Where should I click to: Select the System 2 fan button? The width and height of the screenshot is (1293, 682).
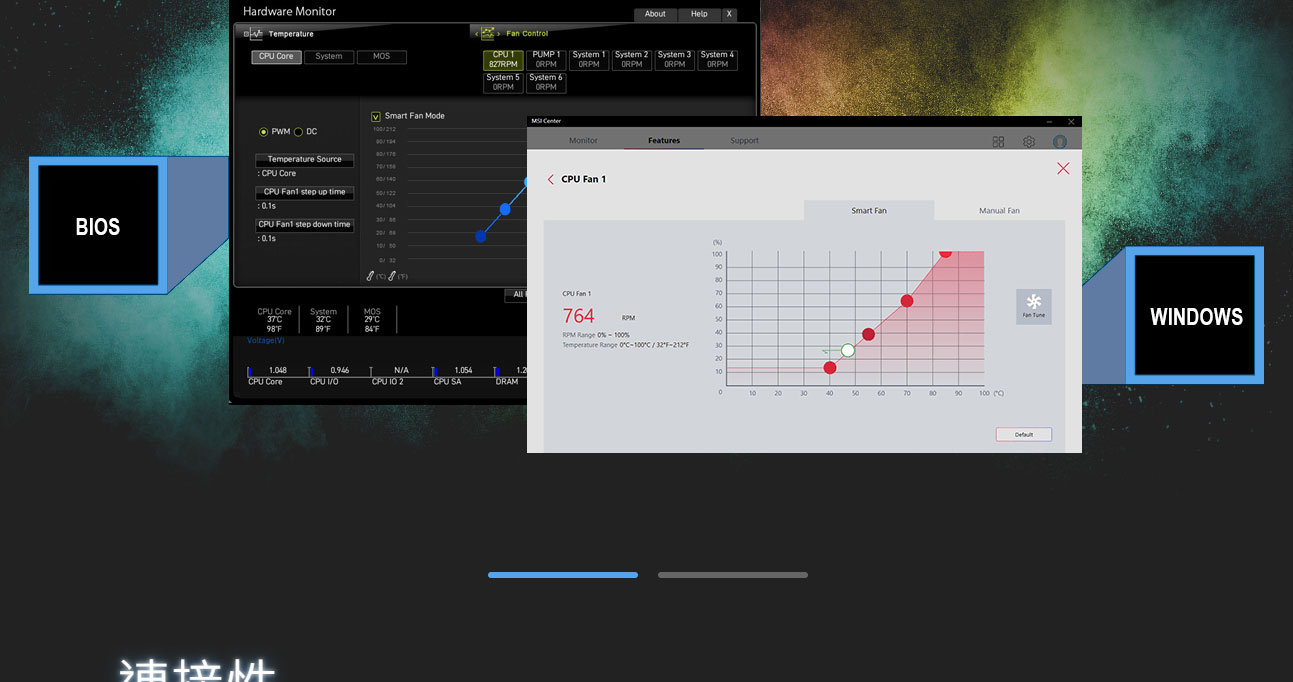632,60
